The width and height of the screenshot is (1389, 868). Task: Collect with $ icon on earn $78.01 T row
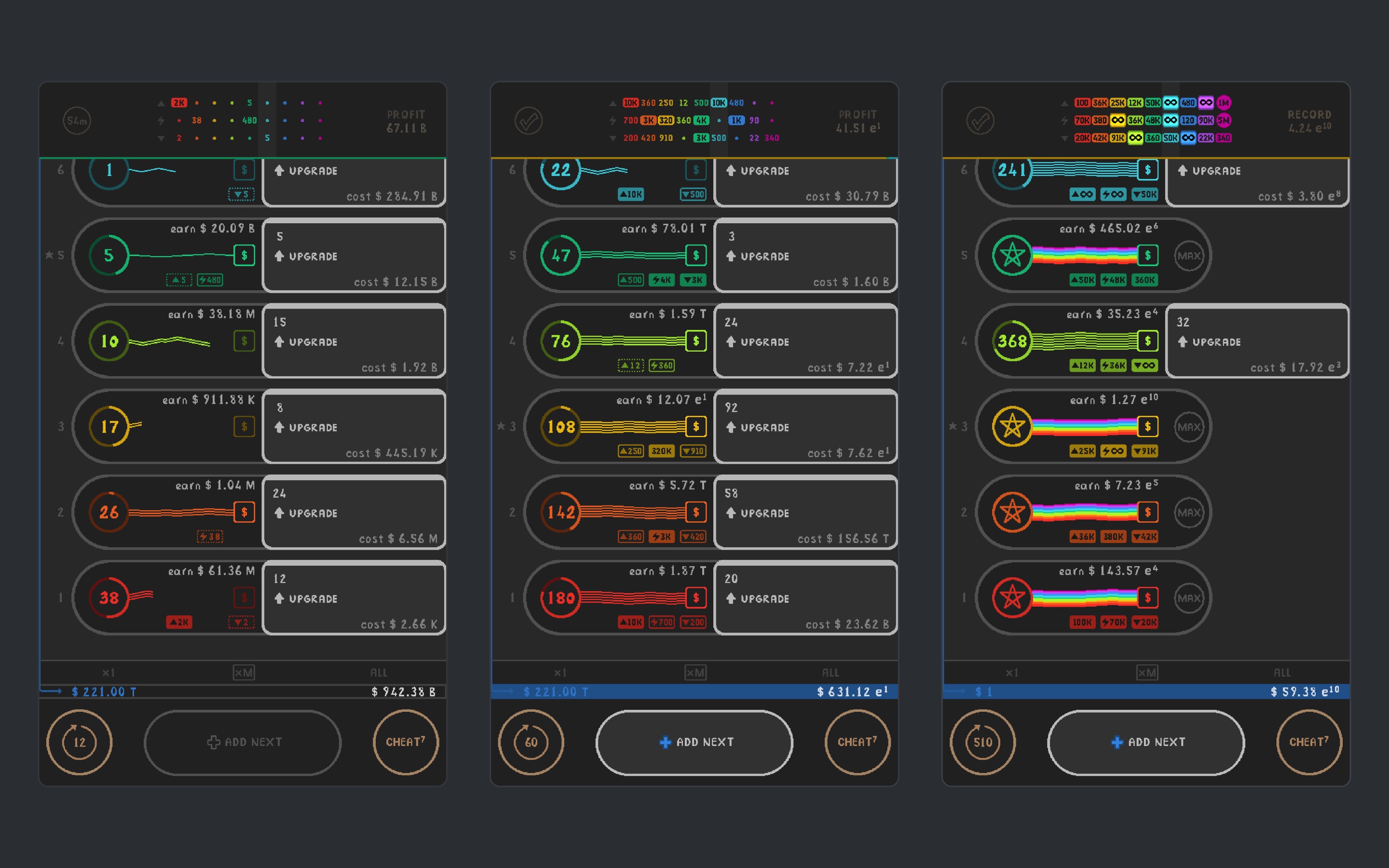click(695, 256)
